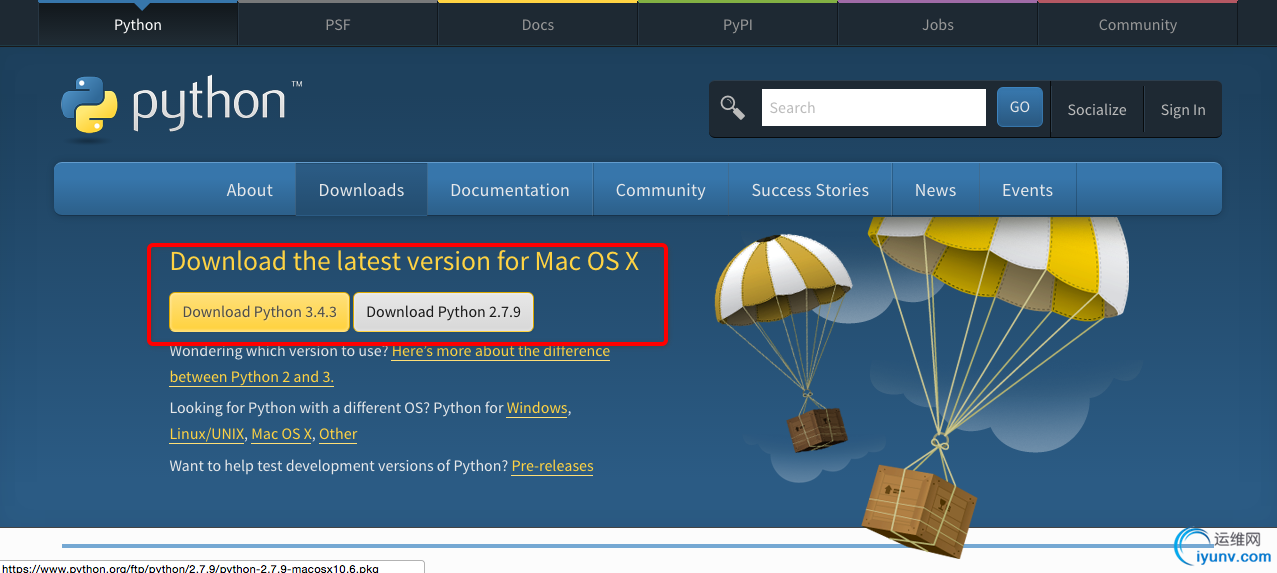Open the Jobs tab

(938, 24)
